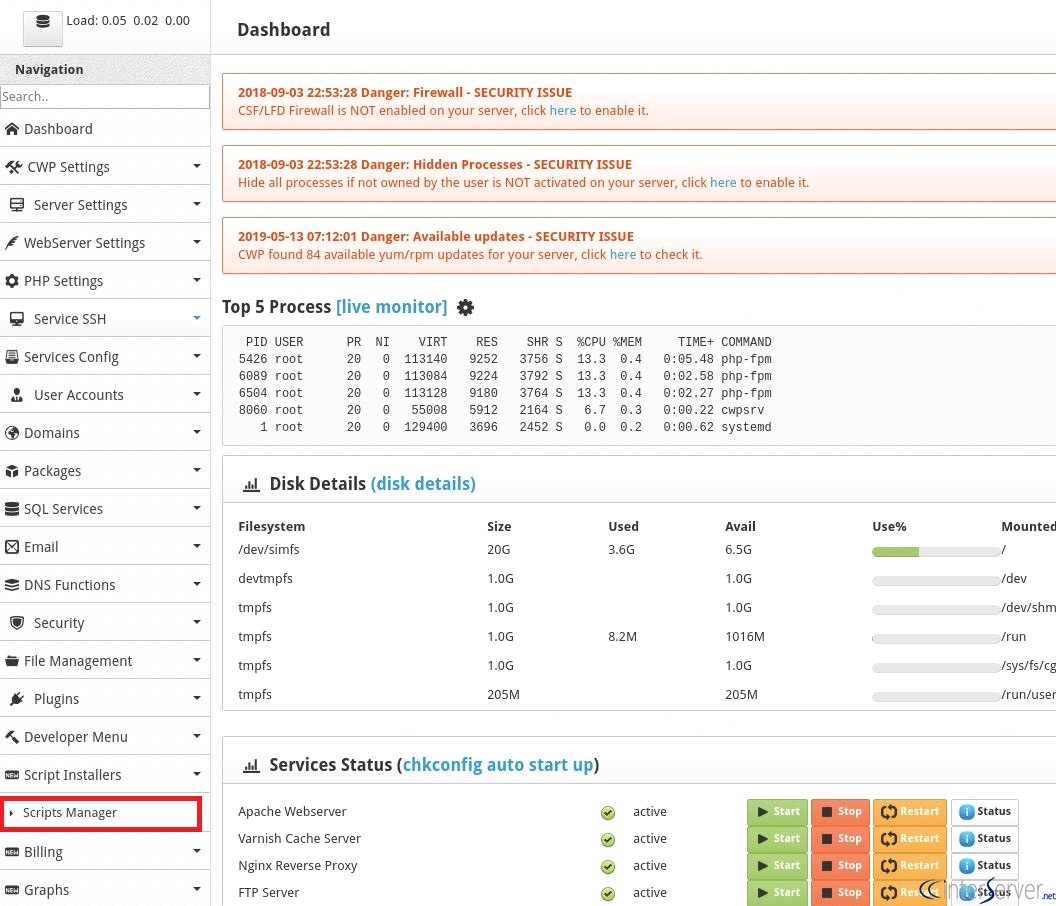The width and height of the screenshot is (1056, 906).
Task: Click the devtmpfs usage bar for /dev
Action: click(935, 581)
